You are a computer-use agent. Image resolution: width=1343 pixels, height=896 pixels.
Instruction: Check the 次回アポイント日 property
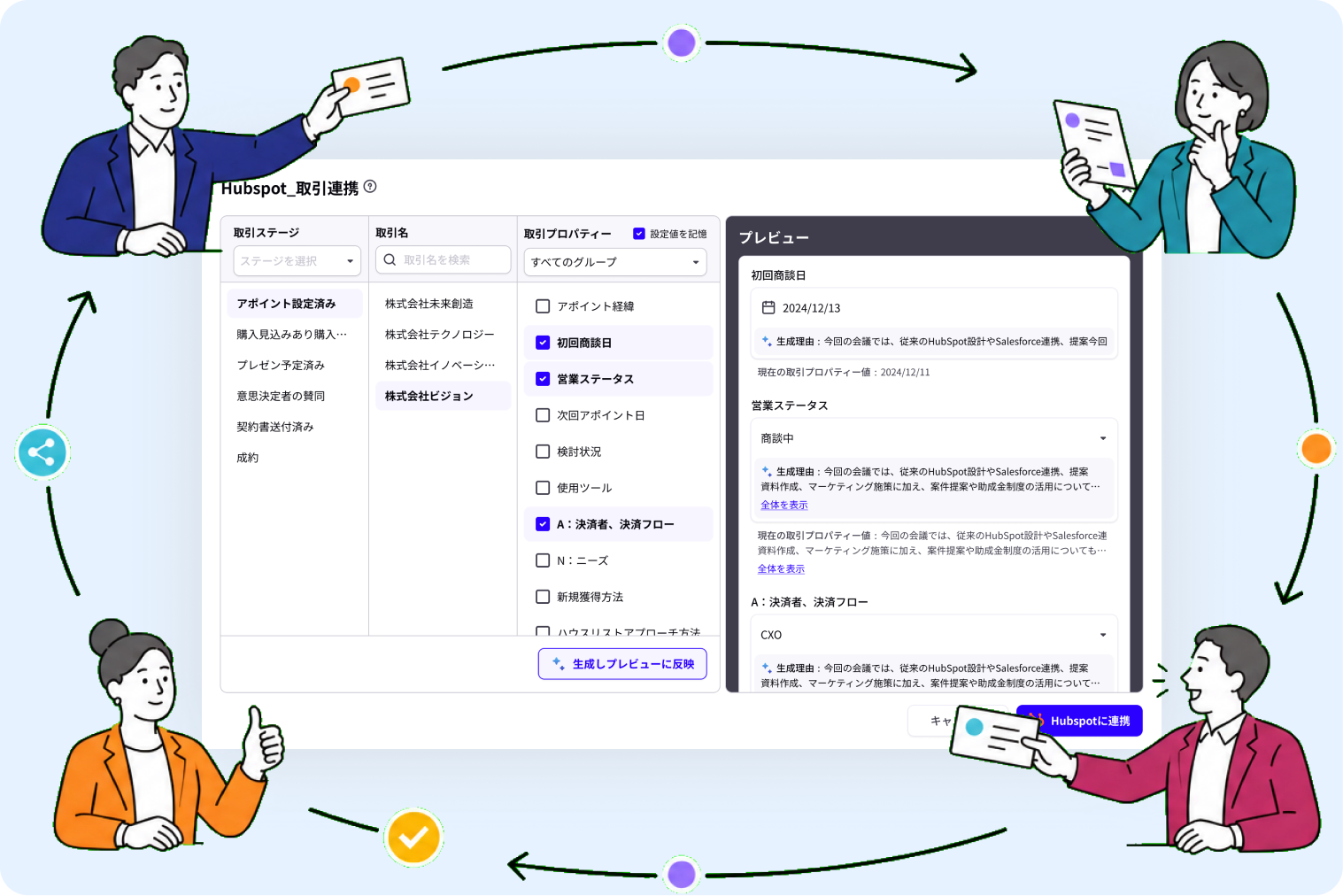coord(543,415)
